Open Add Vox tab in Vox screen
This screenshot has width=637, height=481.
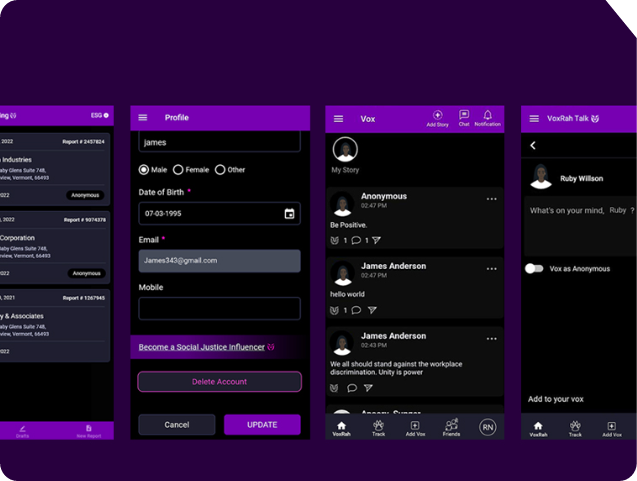[x=415, y=428]
